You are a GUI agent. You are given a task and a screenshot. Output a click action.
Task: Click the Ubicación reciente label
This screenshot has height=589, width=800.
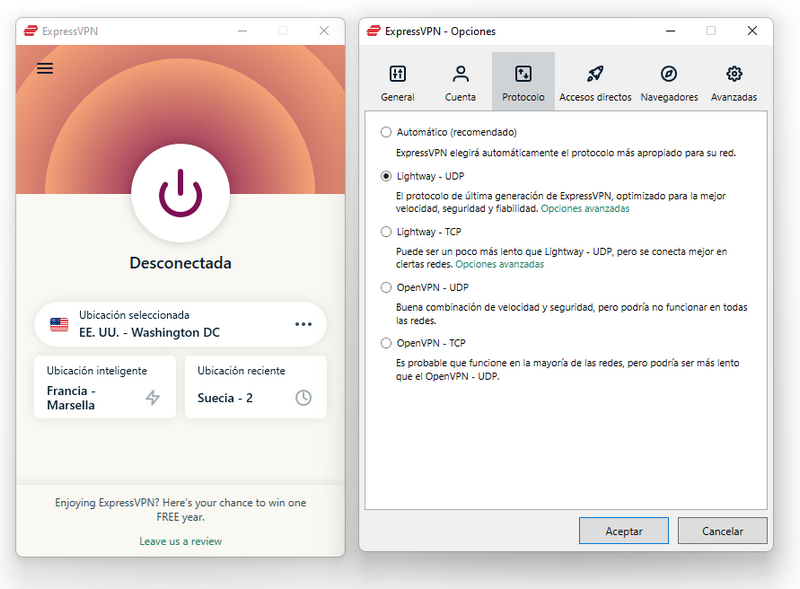point(241,371)
